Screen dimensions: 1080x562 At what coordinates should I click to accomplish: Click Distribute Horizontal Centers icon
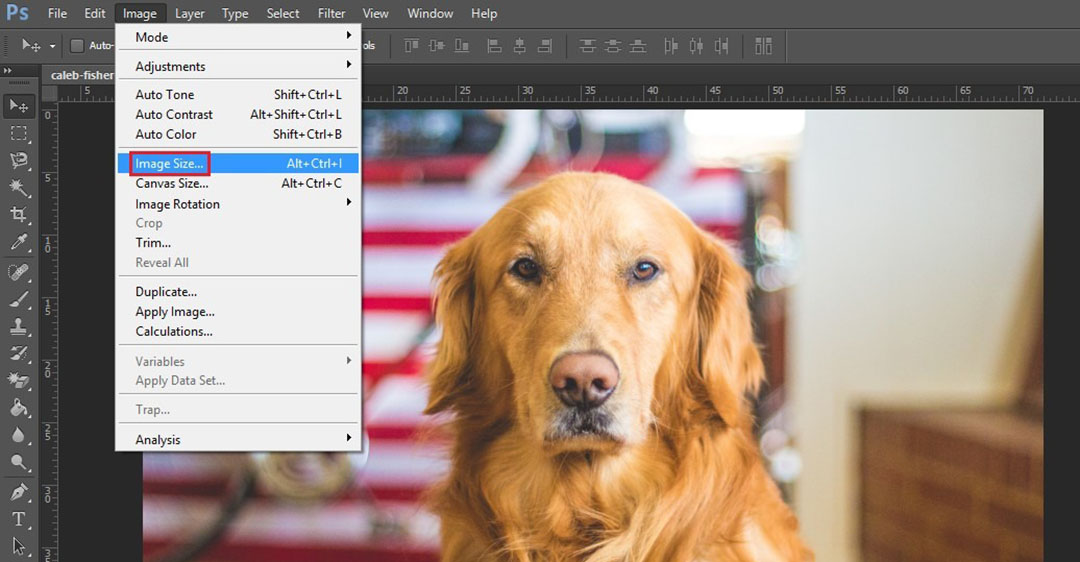click(696, 46)
